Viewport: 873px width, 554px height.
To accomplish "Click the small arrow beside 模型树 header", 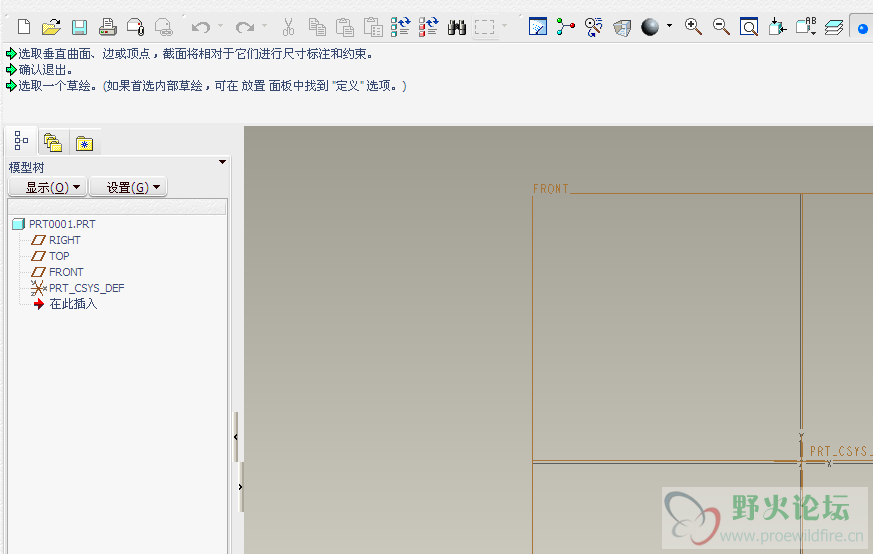I will (x=222, y=162).
